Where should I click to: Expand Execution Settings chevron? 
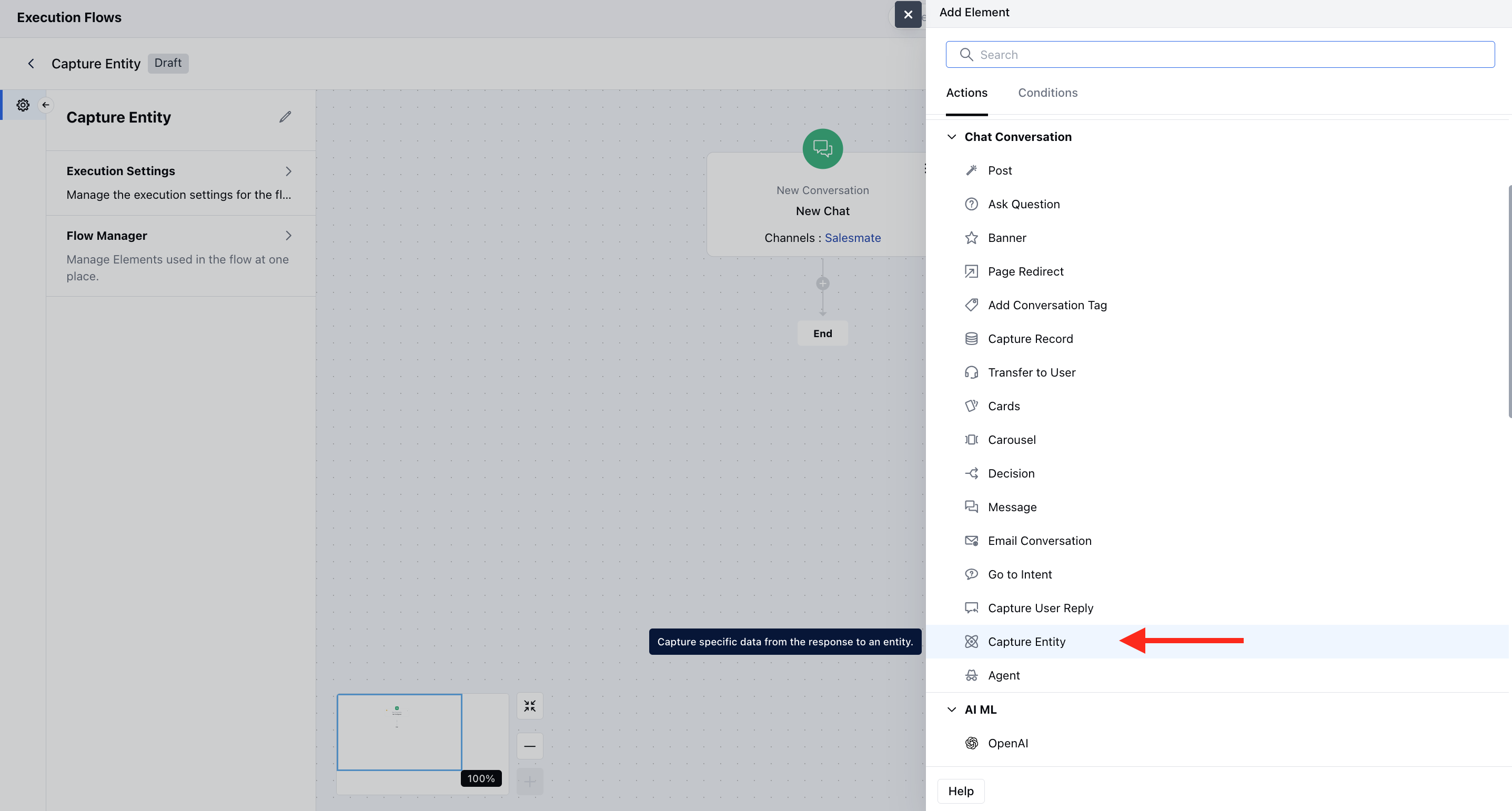point(288,171)
